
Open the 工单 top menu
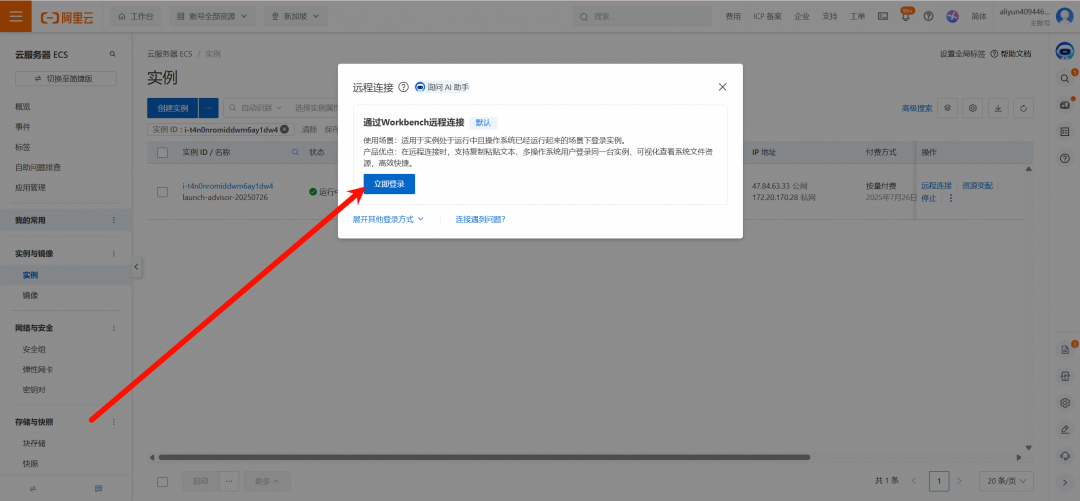pos(858,17)
